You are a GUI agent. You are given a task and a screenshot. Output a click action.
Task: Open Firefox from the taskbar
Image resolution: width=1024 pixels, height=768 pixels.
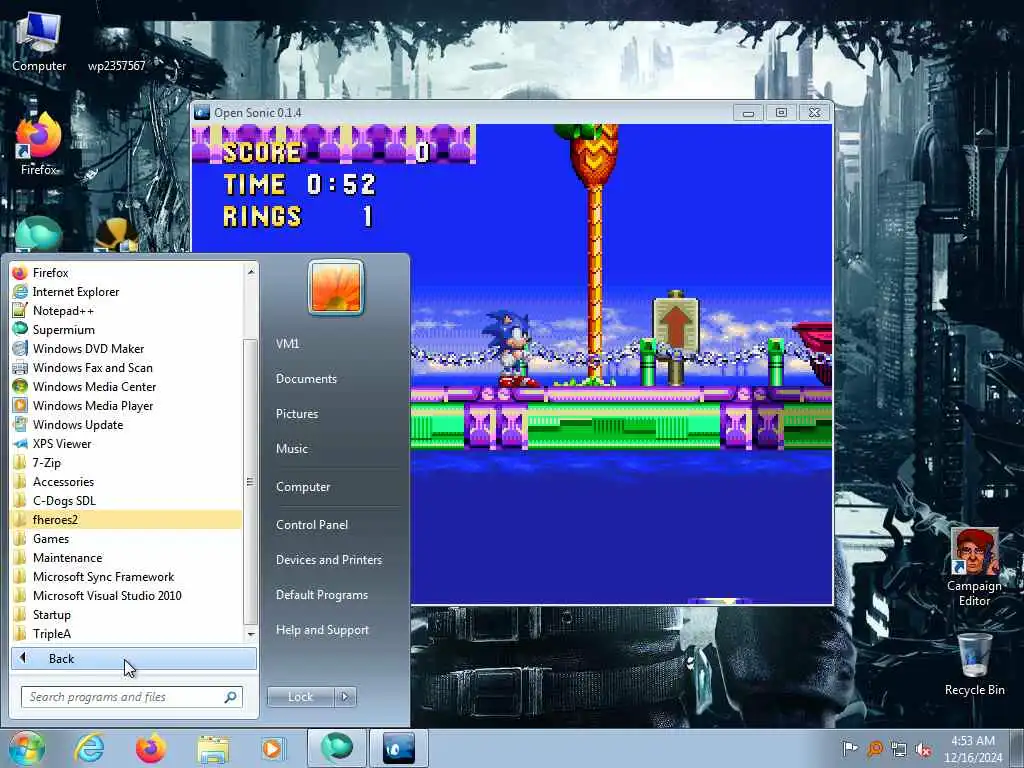point(151,748)
